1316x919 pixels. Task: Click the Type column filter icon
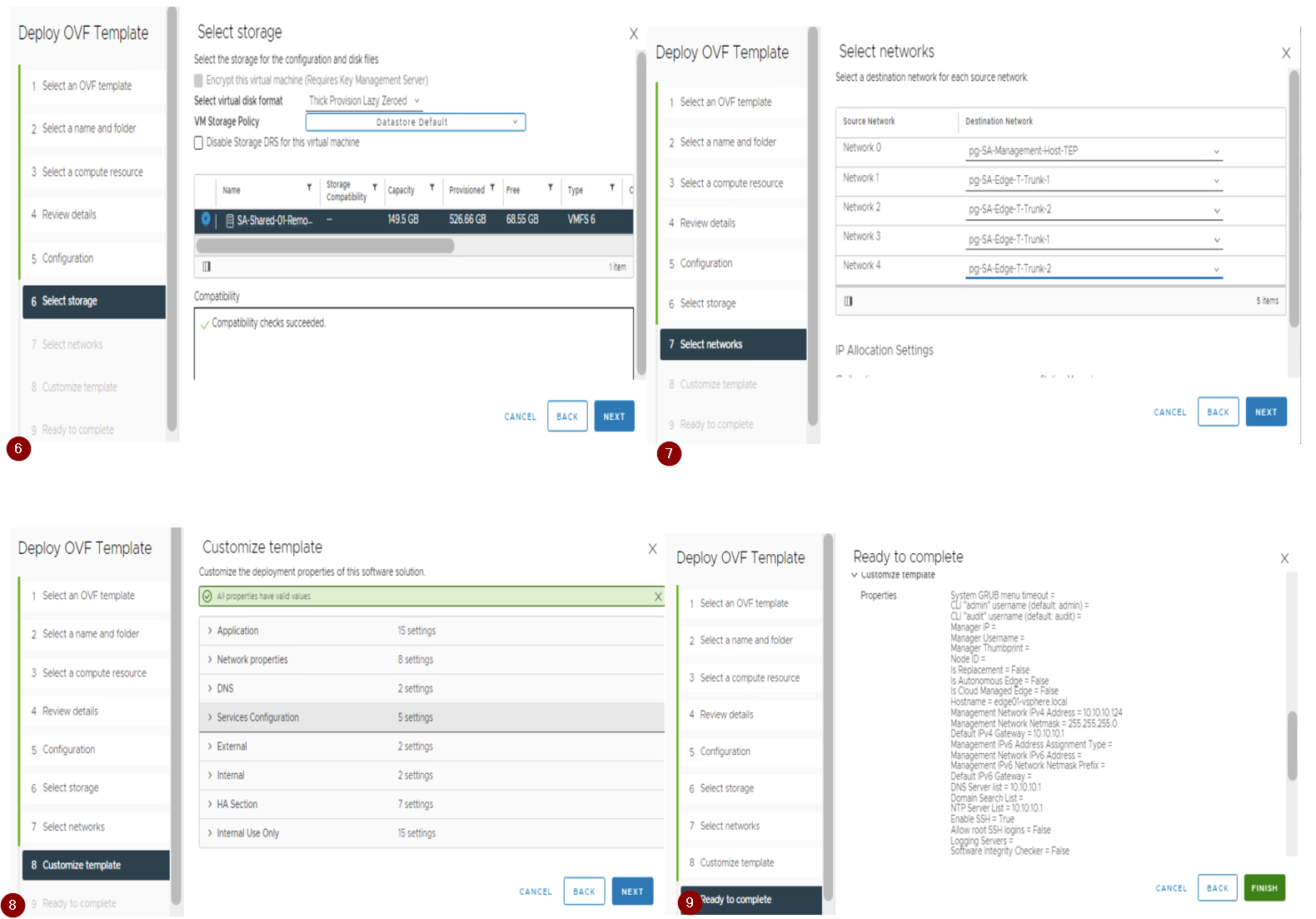tap(611, 187)
